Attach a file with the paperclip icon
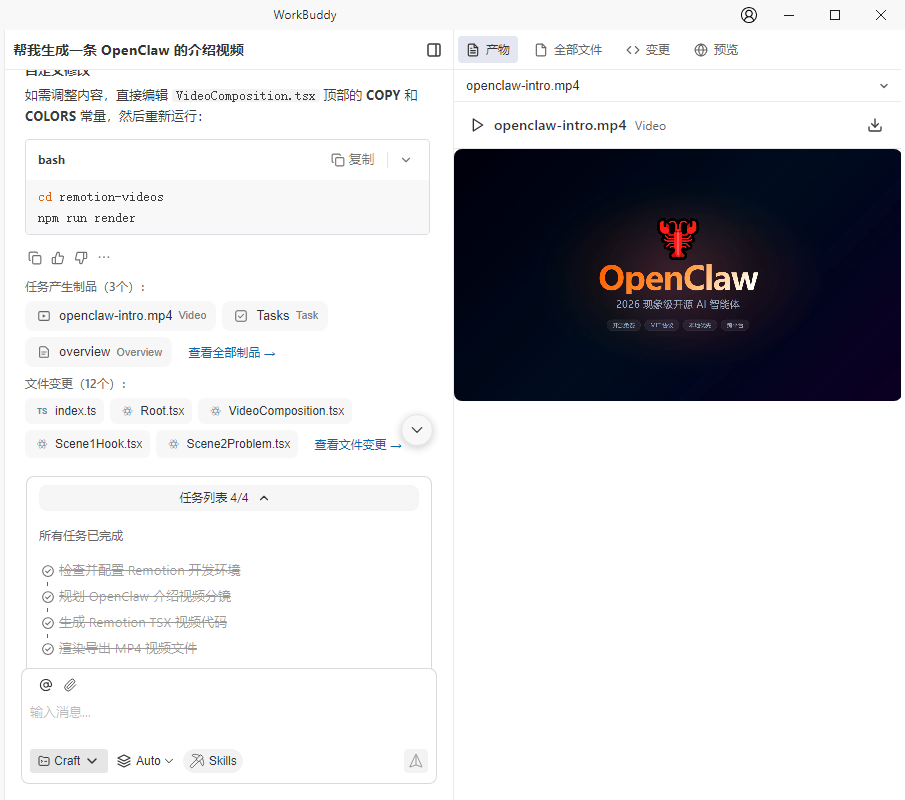The width and height of the screenshot is (905, 800). tap(70, 685)
